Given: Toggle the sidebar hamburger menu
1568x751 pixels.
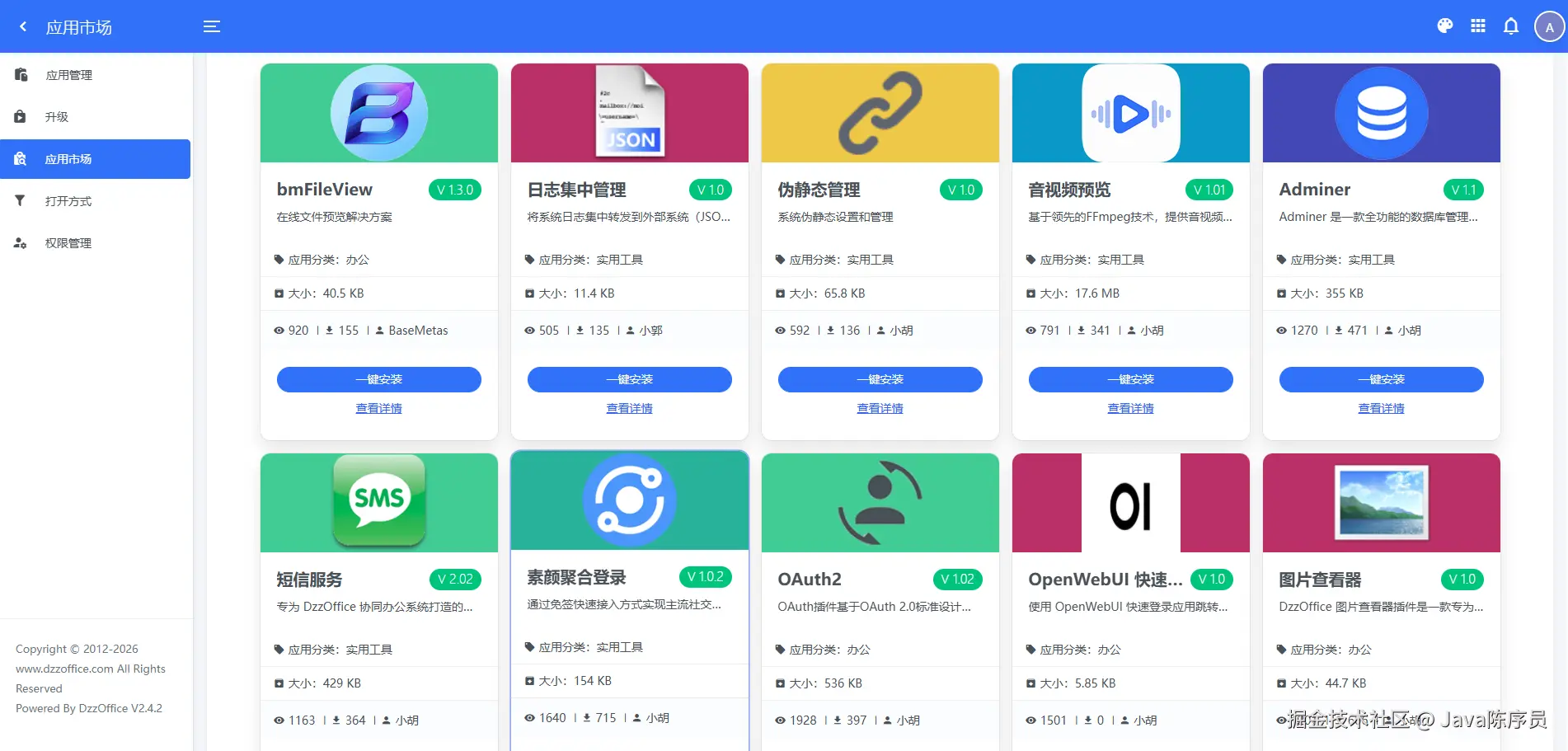Looking at the screenshot, I should pos(212,26).
